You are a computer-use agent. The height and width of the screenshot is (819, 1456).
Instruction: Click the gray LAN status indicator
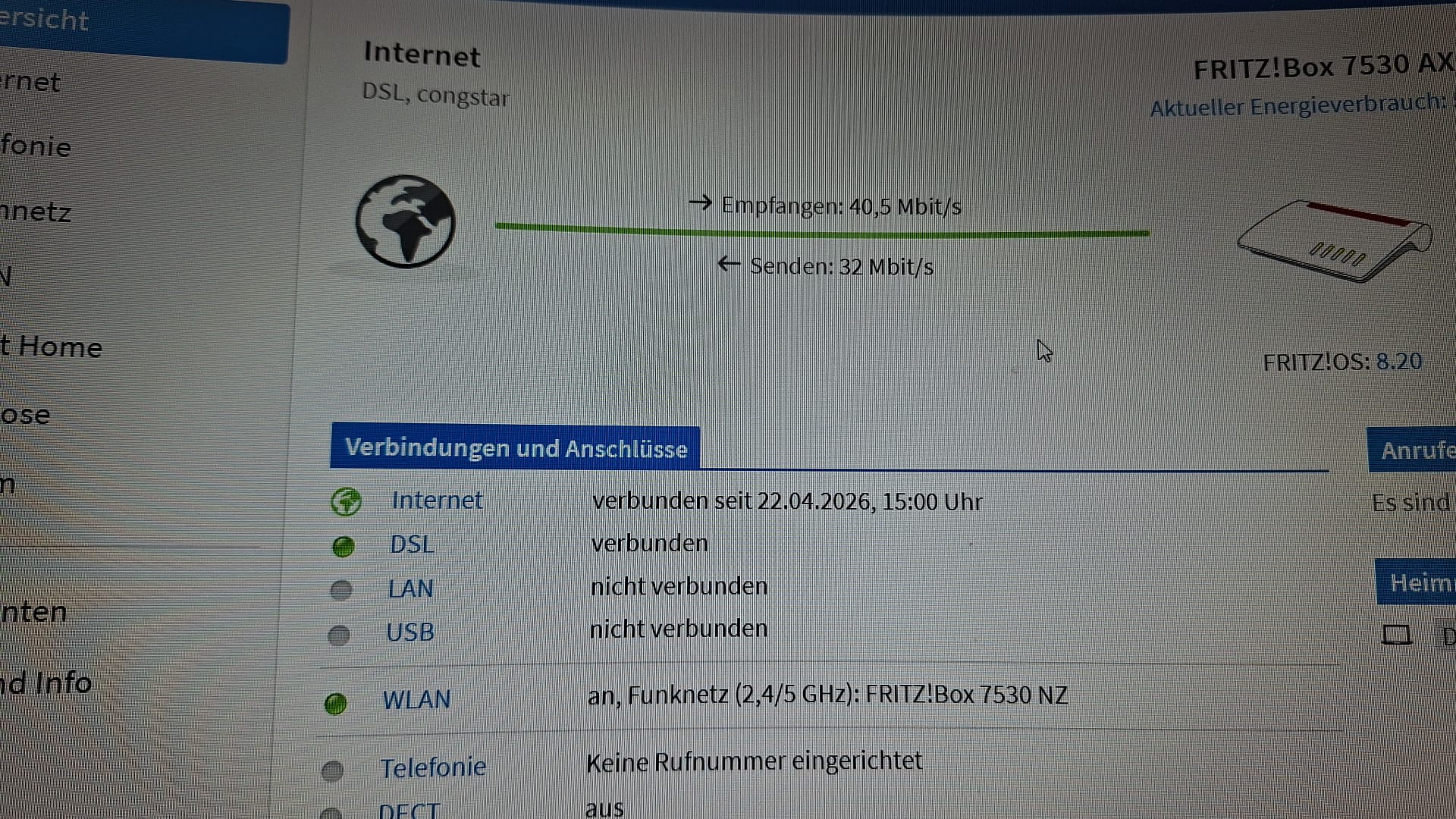pyautogui.click(x=341, y=590)
